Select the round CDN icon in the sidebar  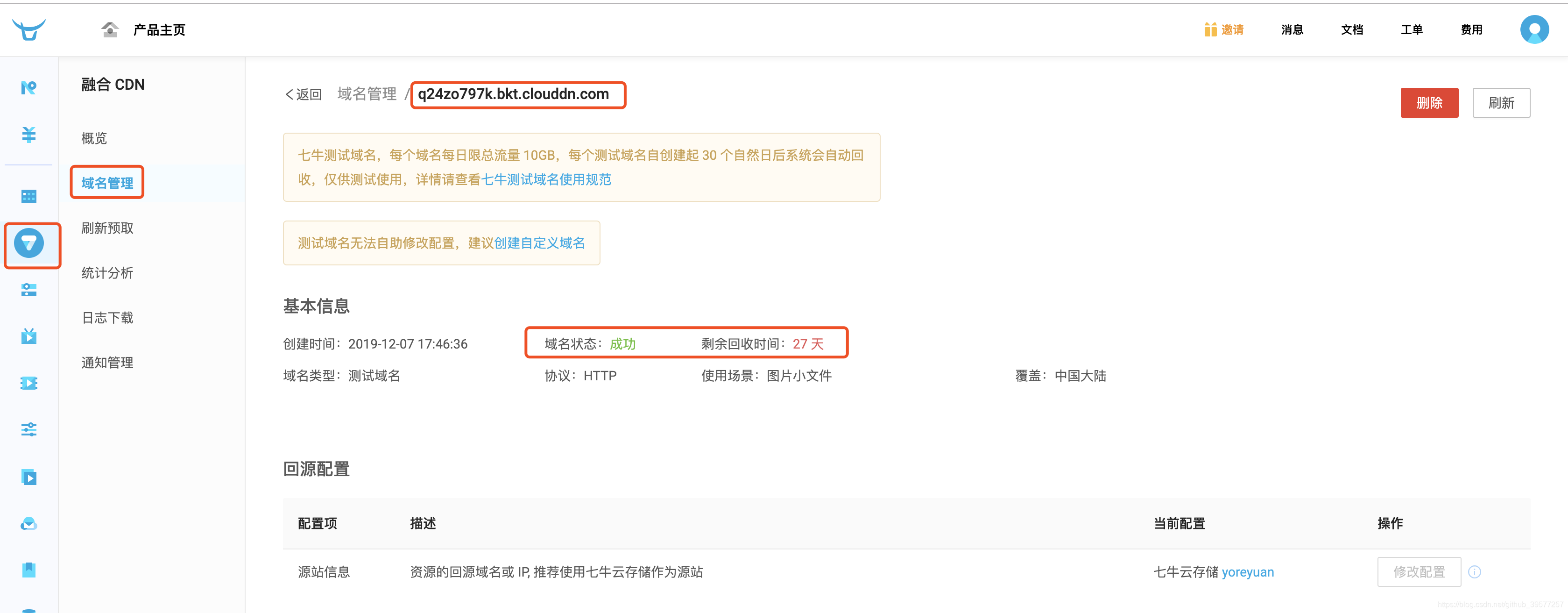[28, 243]
